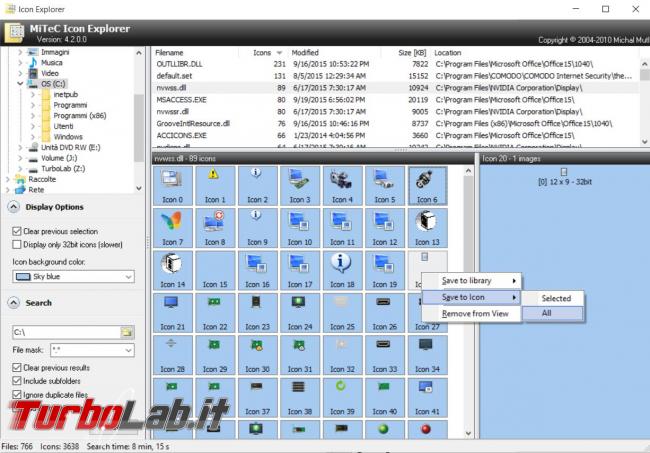650x453 pixels.
Task: Enable Display only 32bit icons option
Action: 17,245
